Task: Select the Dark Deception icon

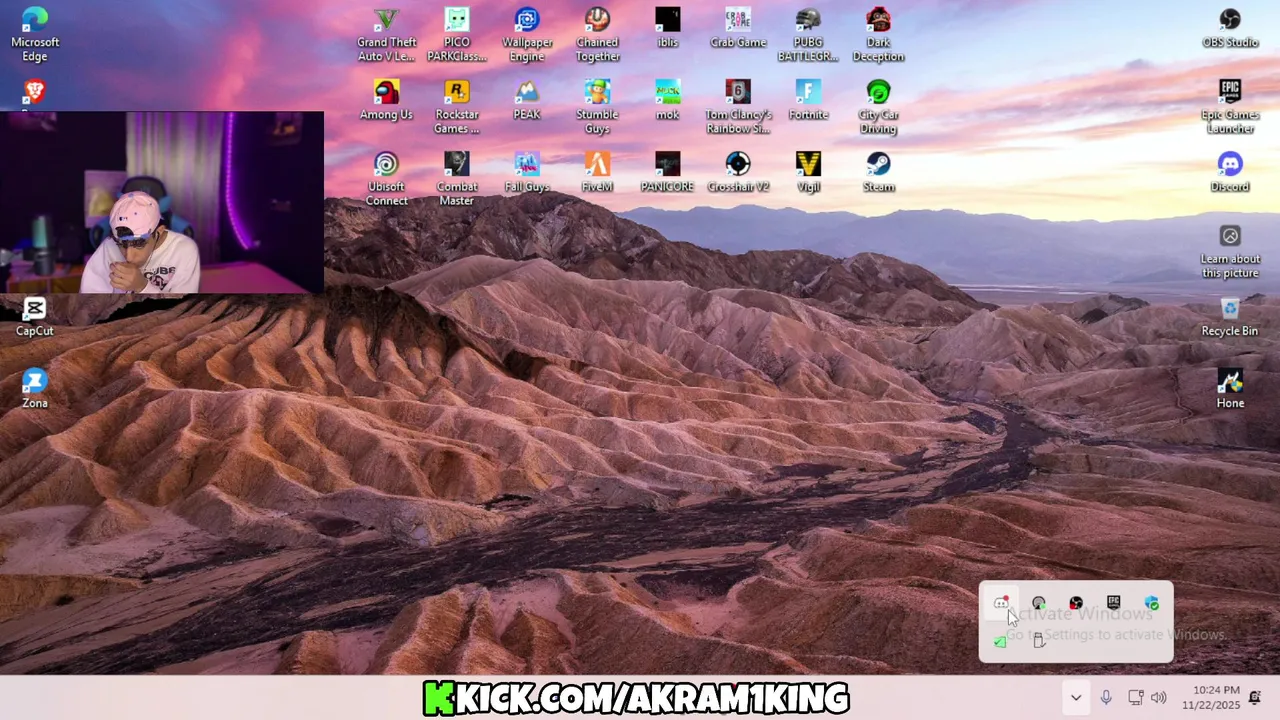Action: (x=878, y=34)
